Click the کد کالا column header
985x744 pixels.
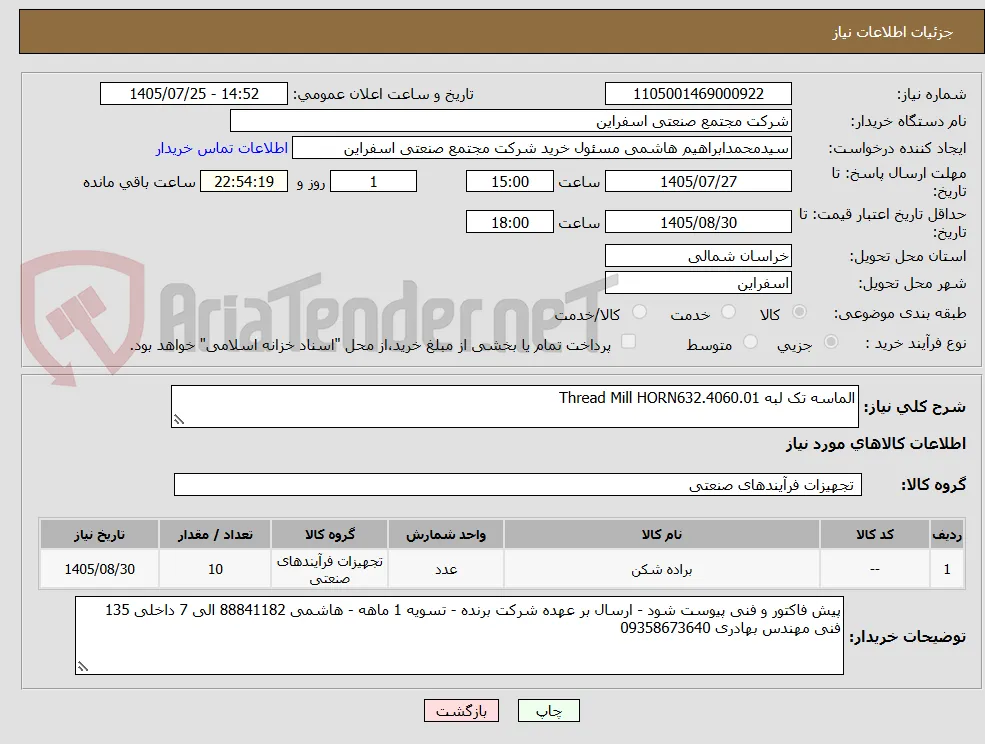click(875, 535)
